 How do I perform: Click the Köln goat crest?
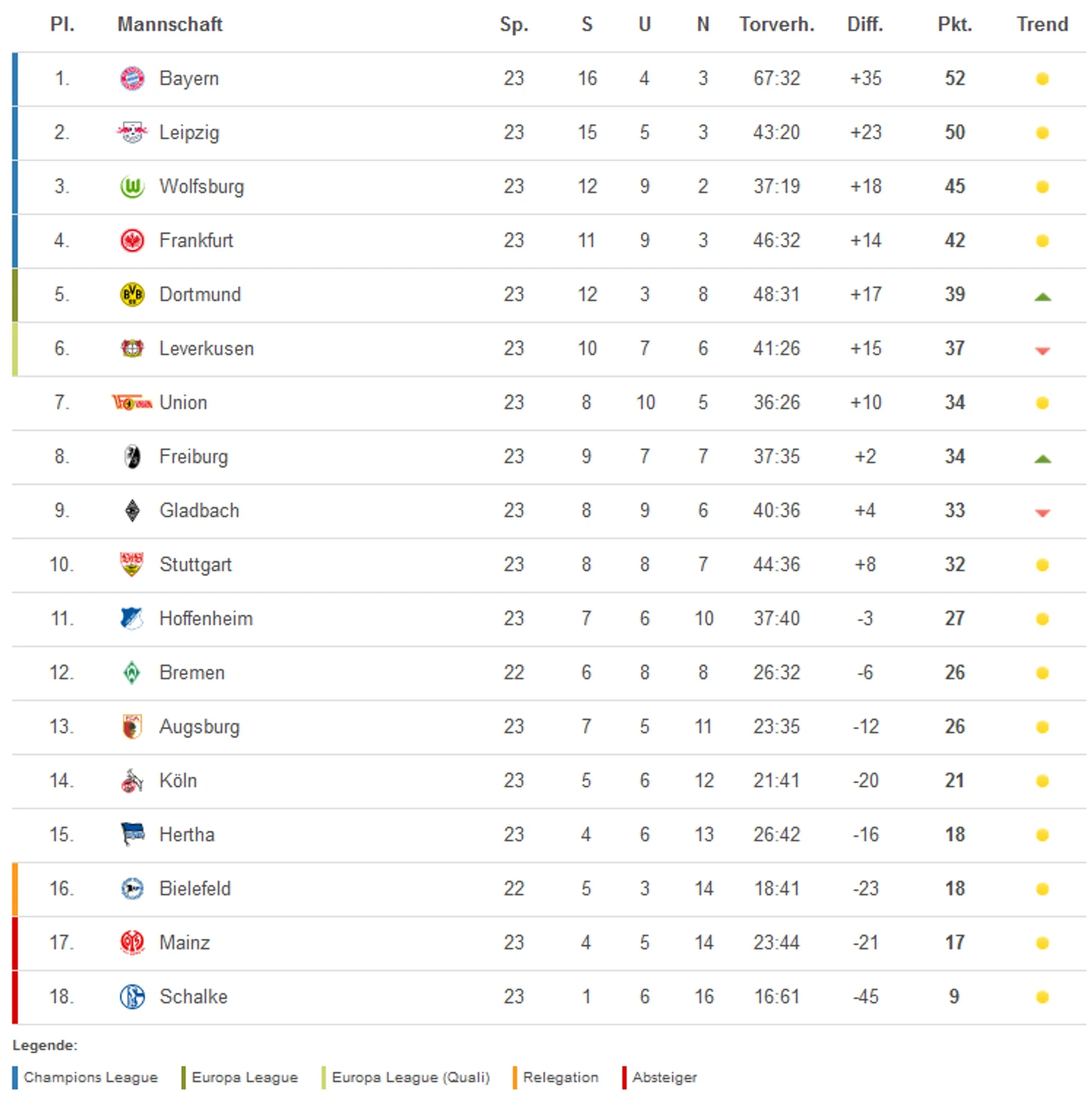pyautogui.click(x=132, y=780)
